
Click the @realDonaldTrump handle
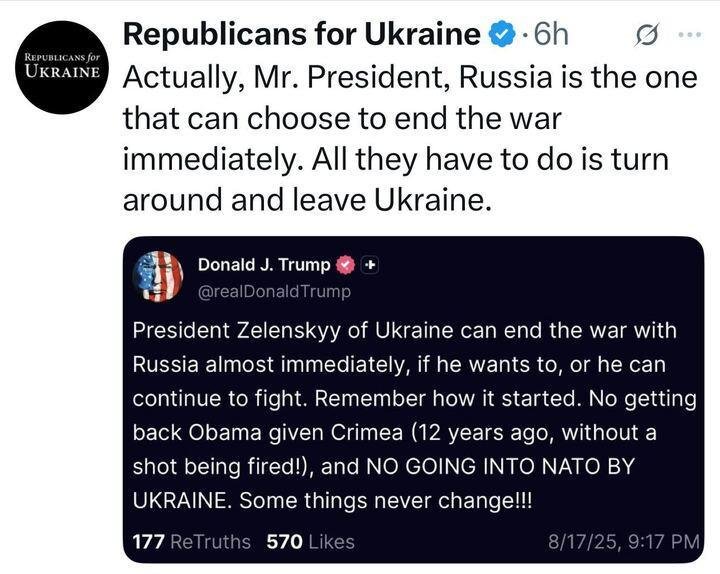pyautogui.click(x=275, y=291)
